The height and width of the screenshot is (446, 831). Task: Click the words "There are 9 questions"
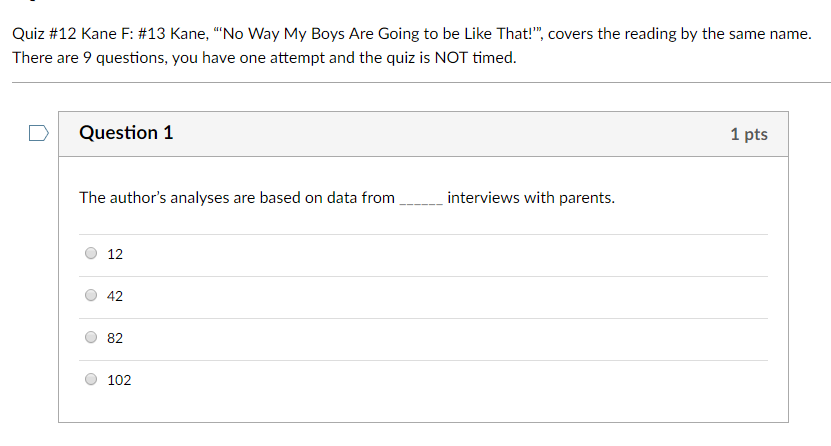click(90, 57)
